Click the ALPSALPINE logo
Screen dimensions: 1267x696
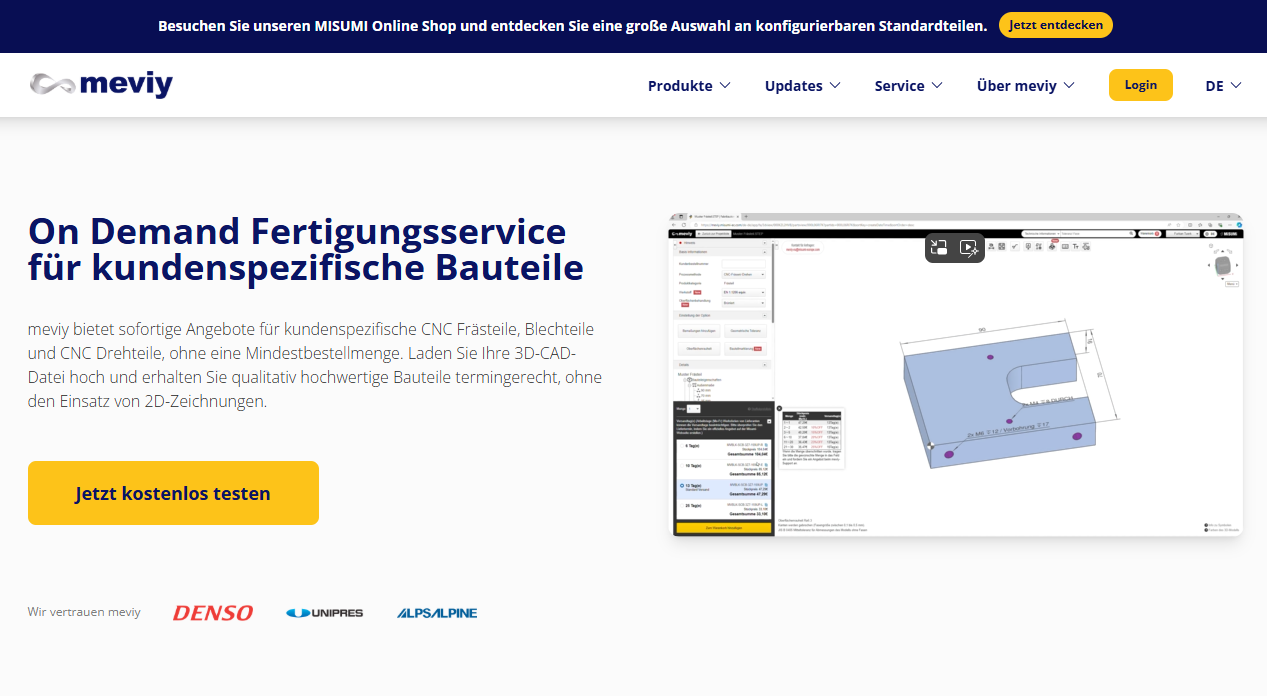click(x=437, y=612)
